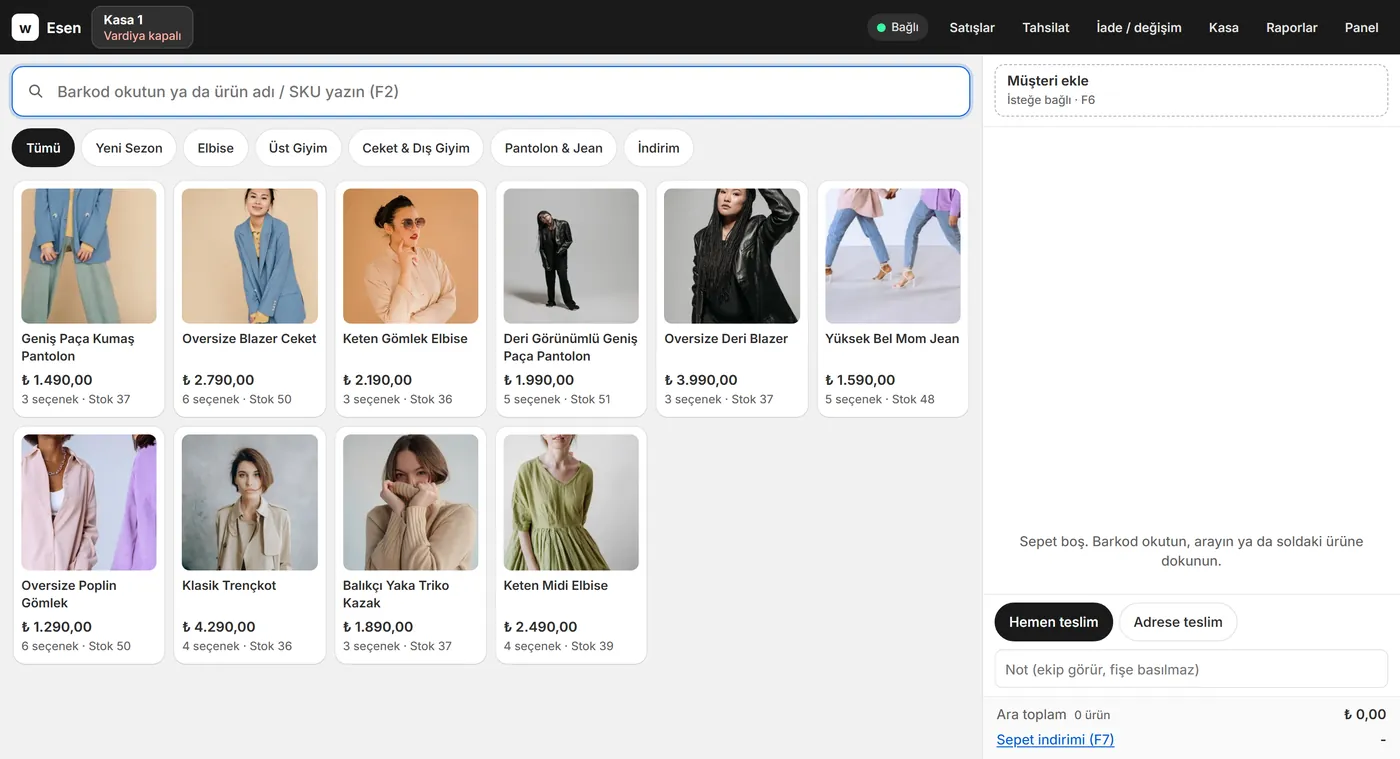Viewport: 1400px width, 759px height.
Task: Go to Raporlar
Action: coord(1292,27)
